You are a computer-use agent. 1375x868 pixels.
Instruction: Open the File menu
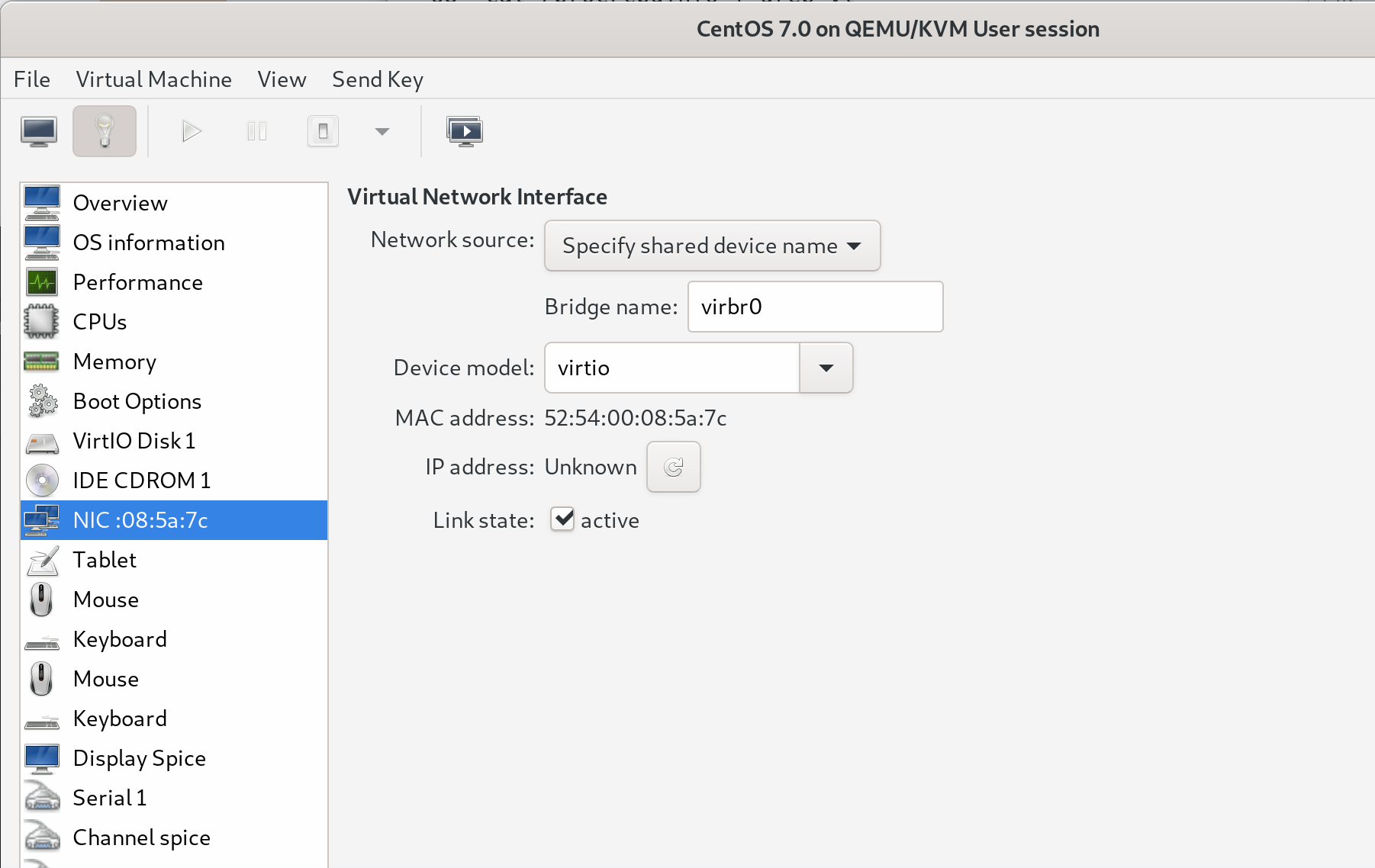(32, 79)
